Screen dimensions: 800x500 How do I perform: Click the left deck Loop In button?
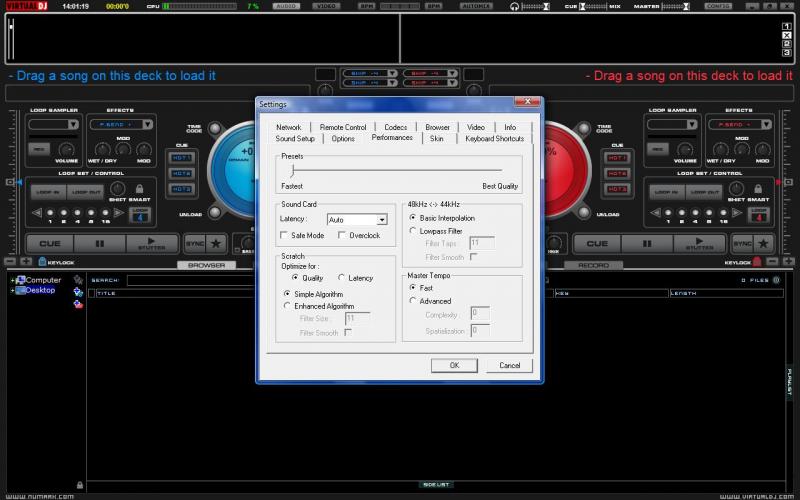tap(48, 192)
